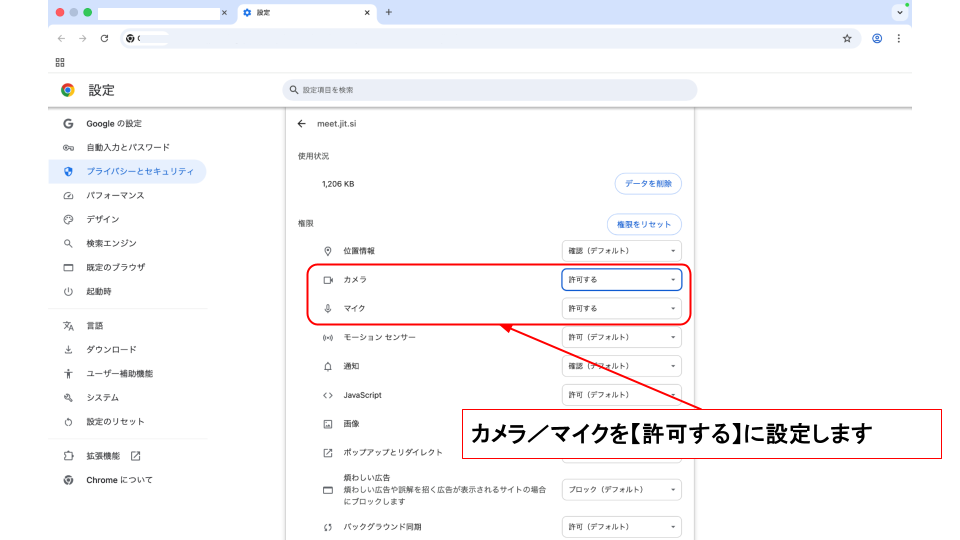Screen dimensions: 960x540
Task: Open the microphone permission dropdown
Action: pyautogui.click(x=621, y=308)
